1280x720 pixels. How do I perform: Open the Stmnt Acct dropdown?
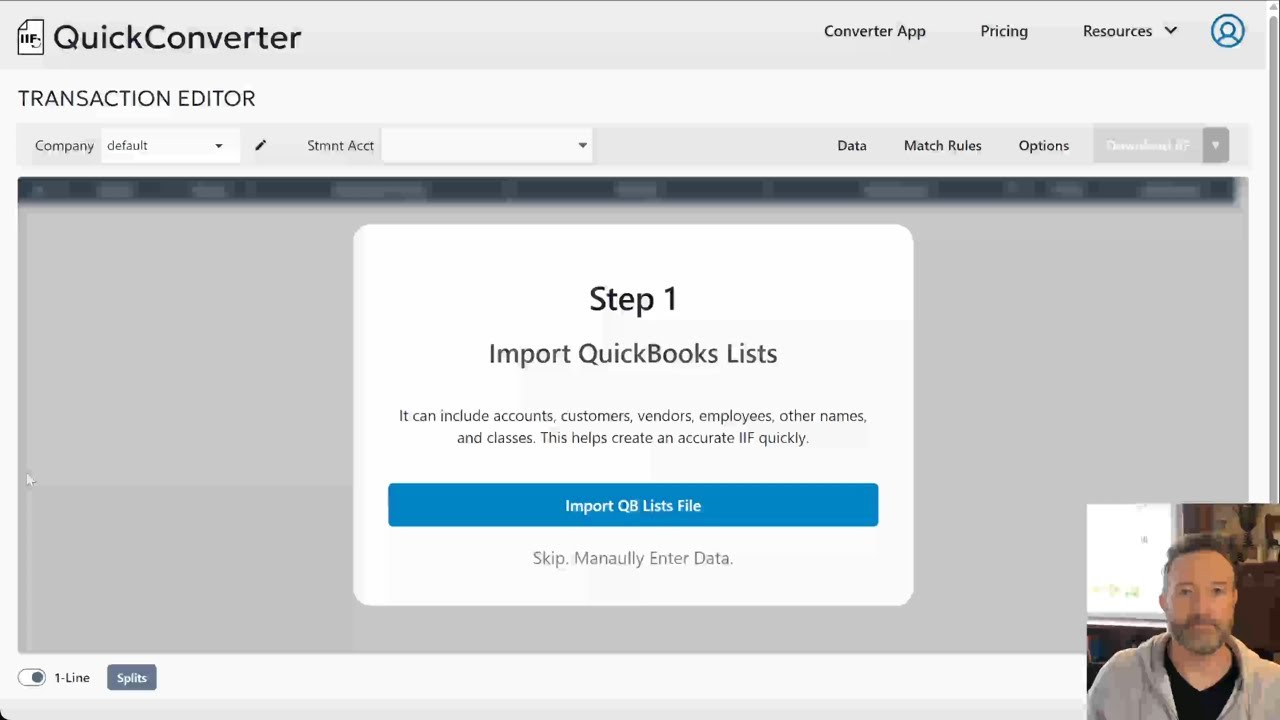(x=486, y=145)
